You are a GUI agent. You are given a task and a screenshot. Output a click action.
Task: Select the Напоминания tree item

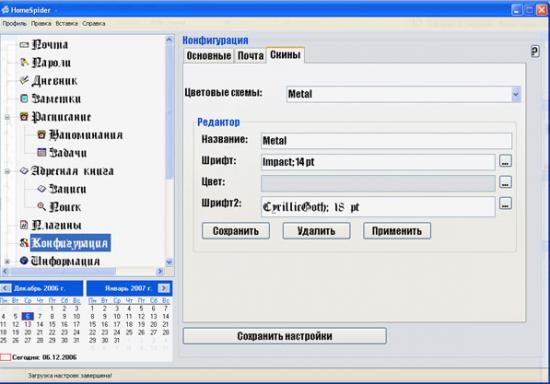[86, 135]
